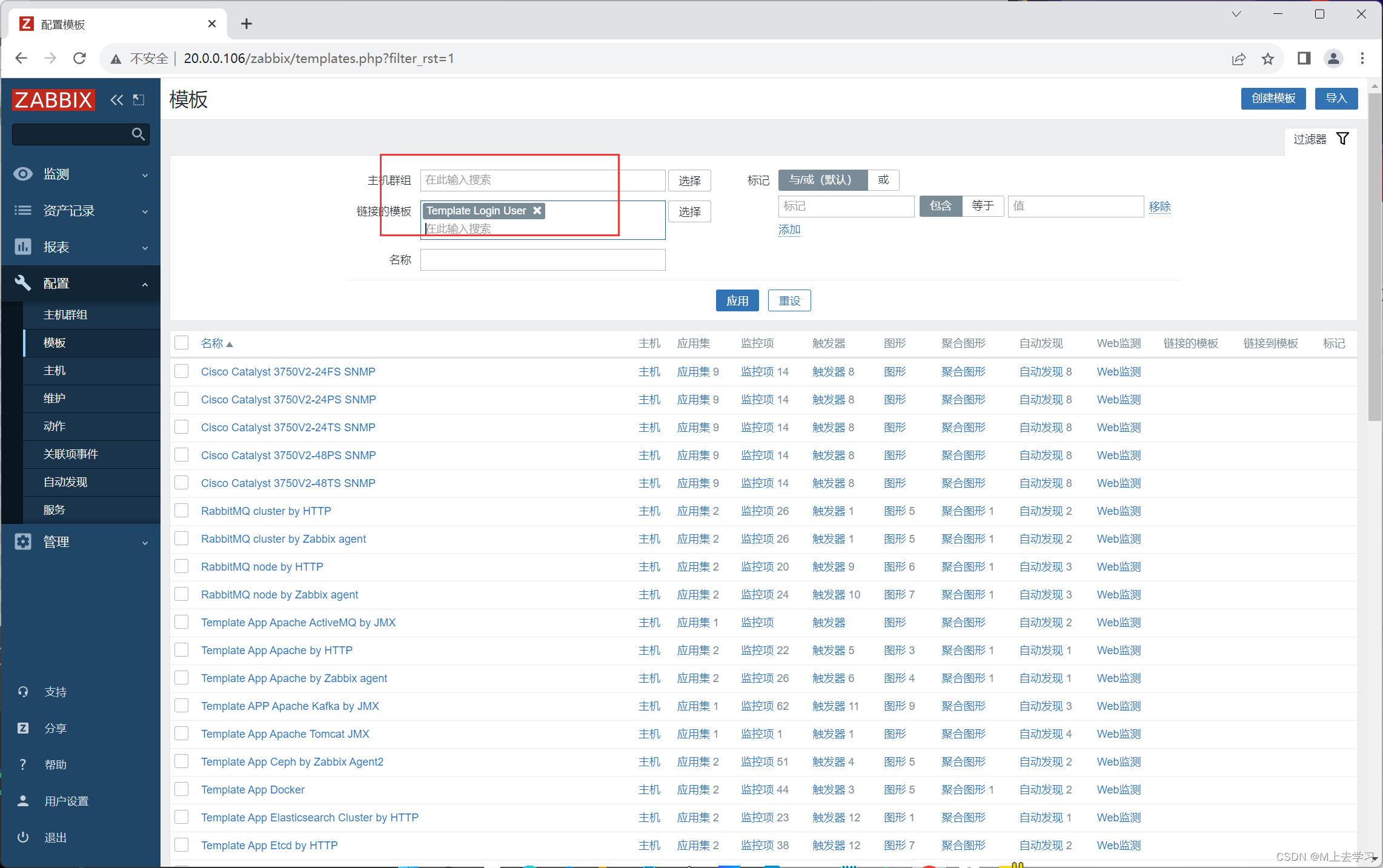Viewport: 1383px width, 868px height.
Task: Click the 管理 gear icon
Action: pos(23,542)
